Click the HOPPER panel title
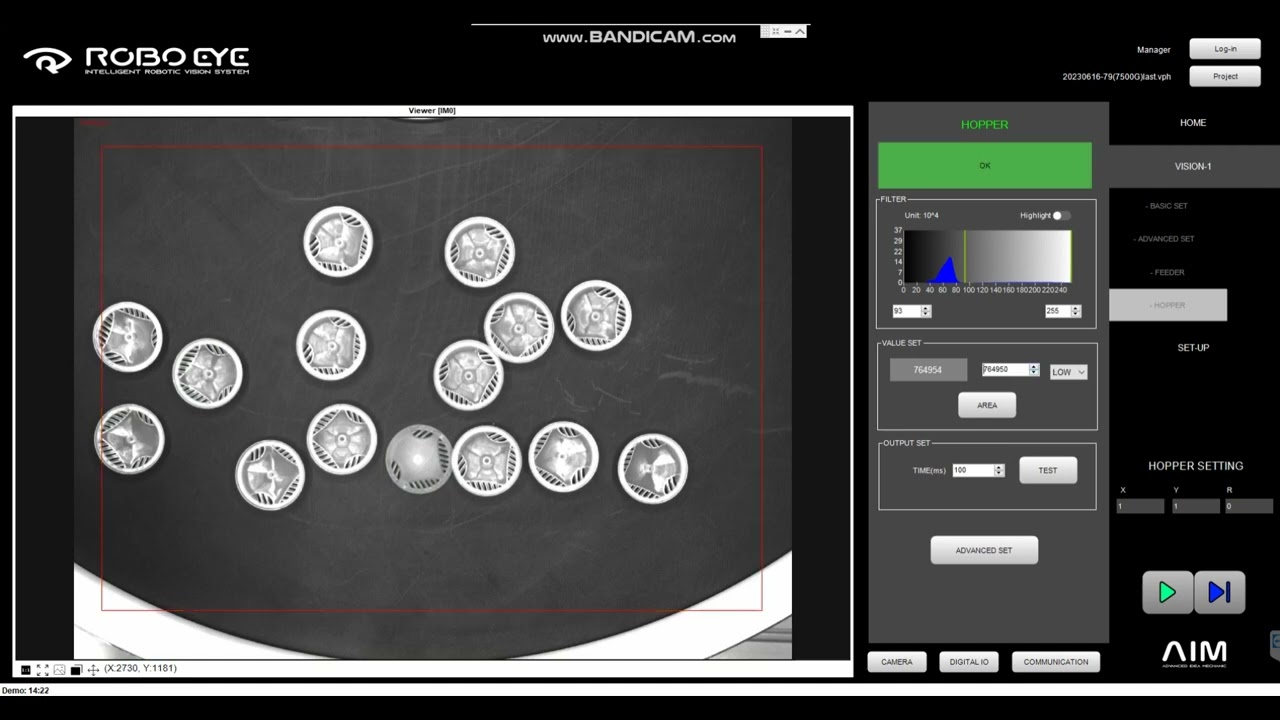 tap(985, 125)
